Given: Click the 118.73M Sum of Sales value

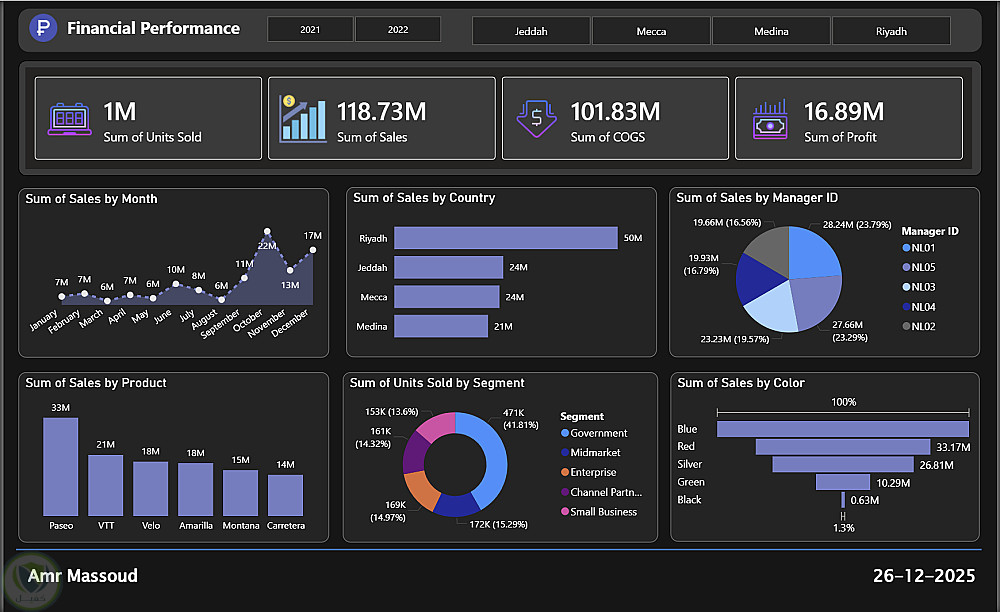Looking at the screenshot, I should coord(381,112).
